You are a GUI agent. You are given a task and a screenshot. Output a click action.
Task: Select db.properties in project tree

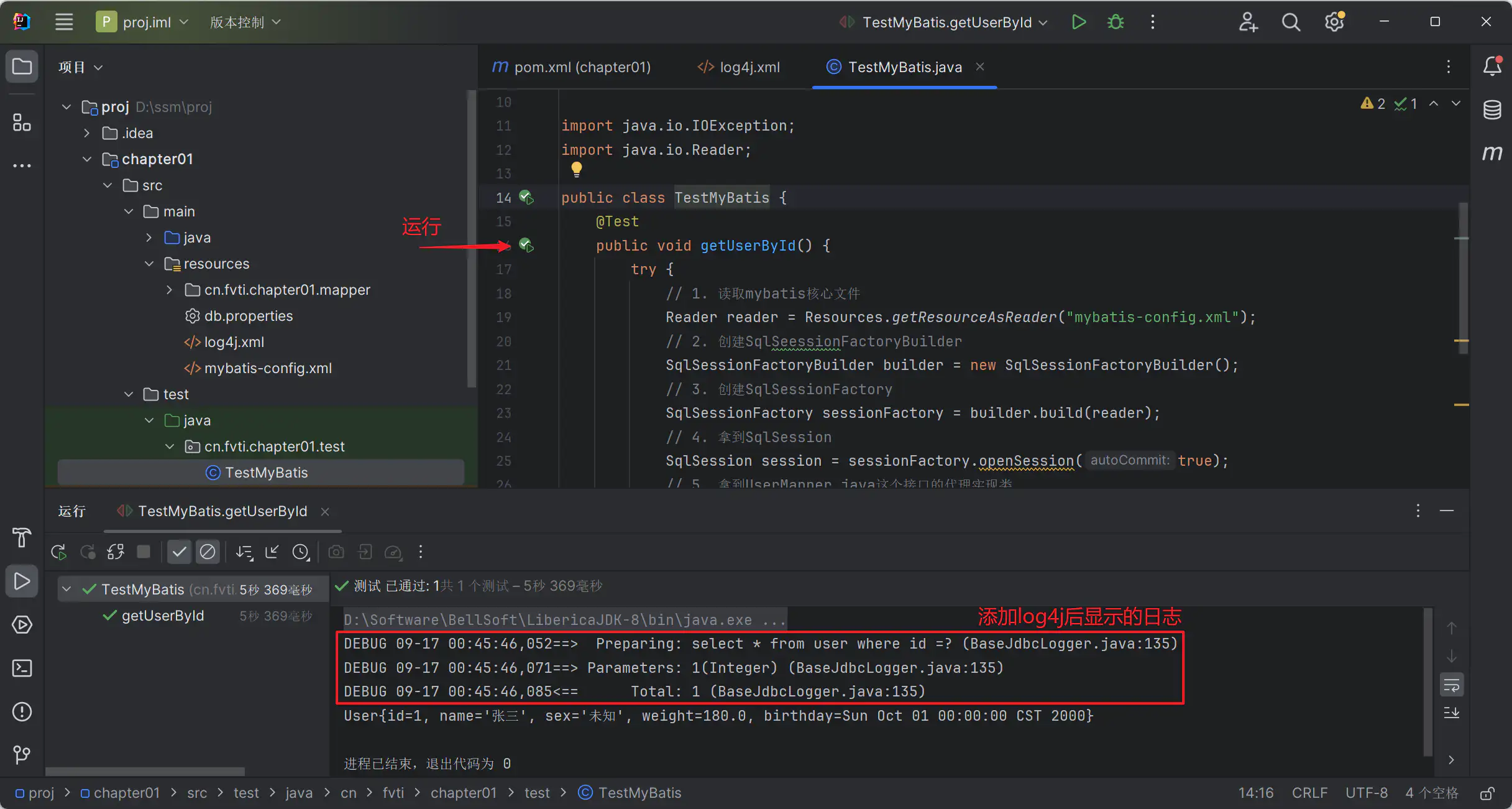[249, 316]
